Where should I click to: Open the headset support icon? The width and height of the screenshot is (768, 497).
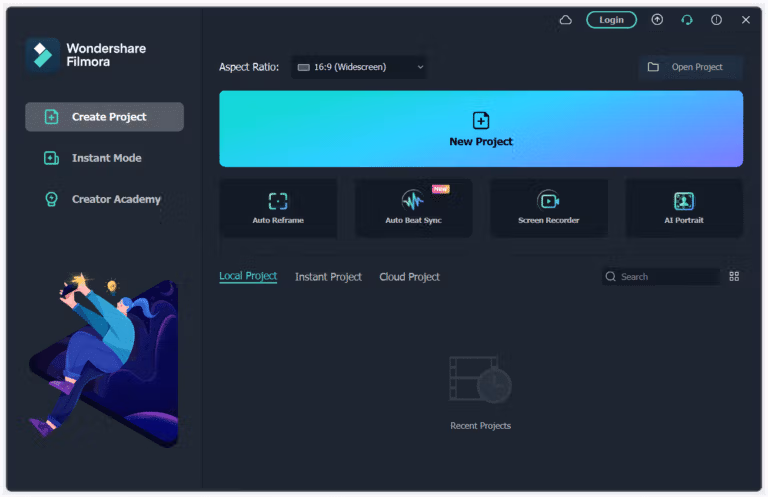(687, 20)
